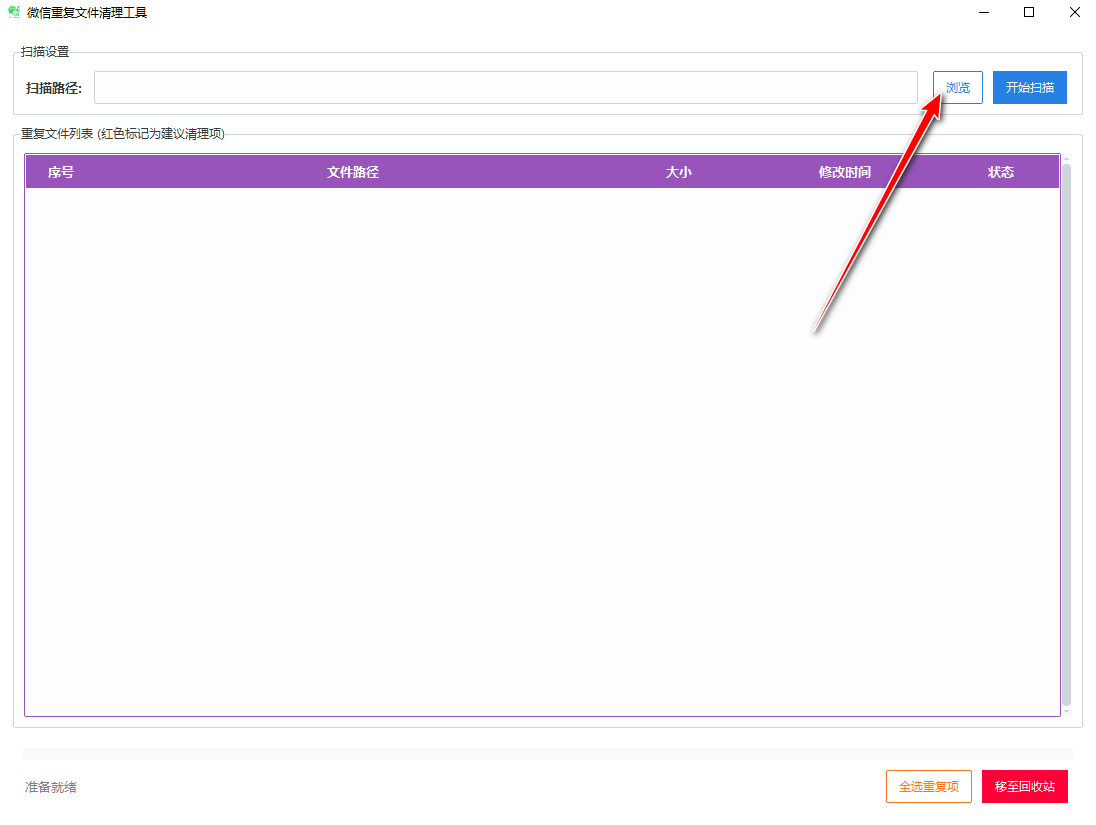Open folder picker with 浏览 button
The height and width of the screenshot is (825, 1096).
[x=958, y=87]
